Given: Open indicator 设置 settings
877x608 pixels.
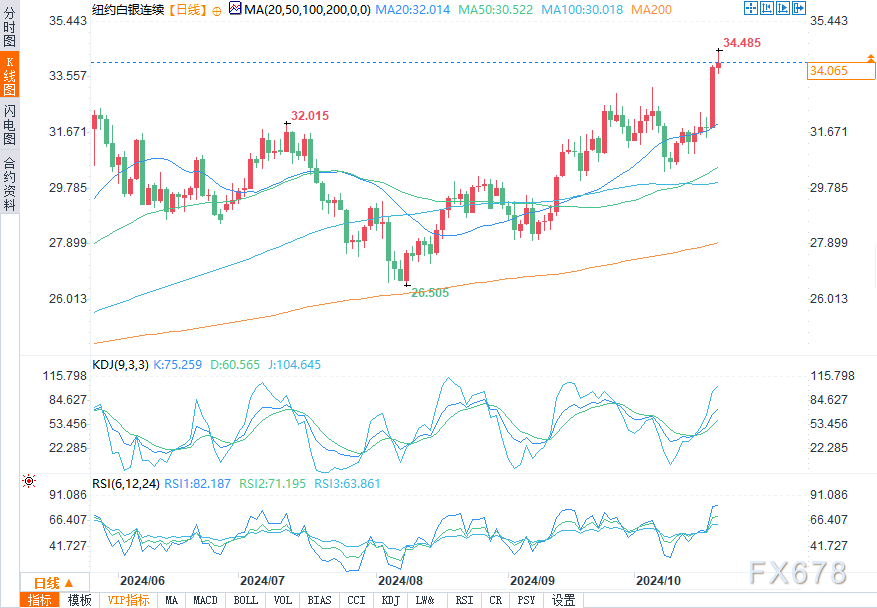Looking at the screenshot, I should tap(564, 600).
